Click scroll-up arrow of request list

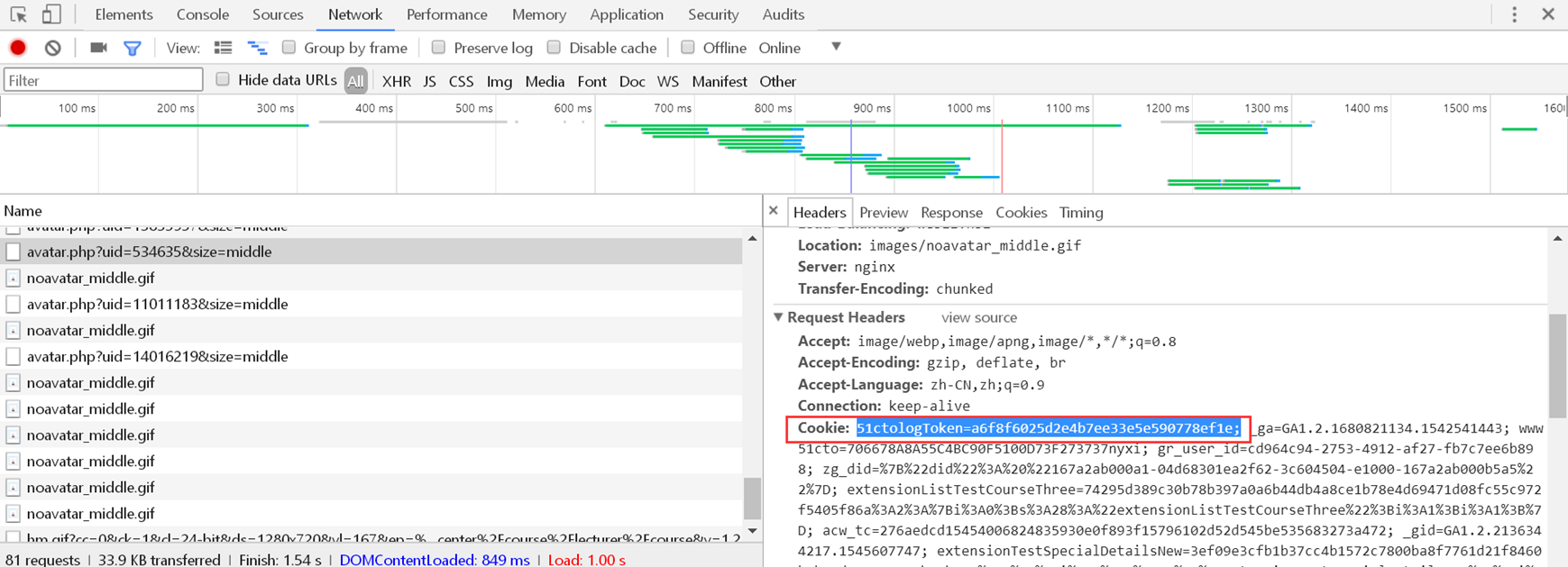tap(752, 238)
